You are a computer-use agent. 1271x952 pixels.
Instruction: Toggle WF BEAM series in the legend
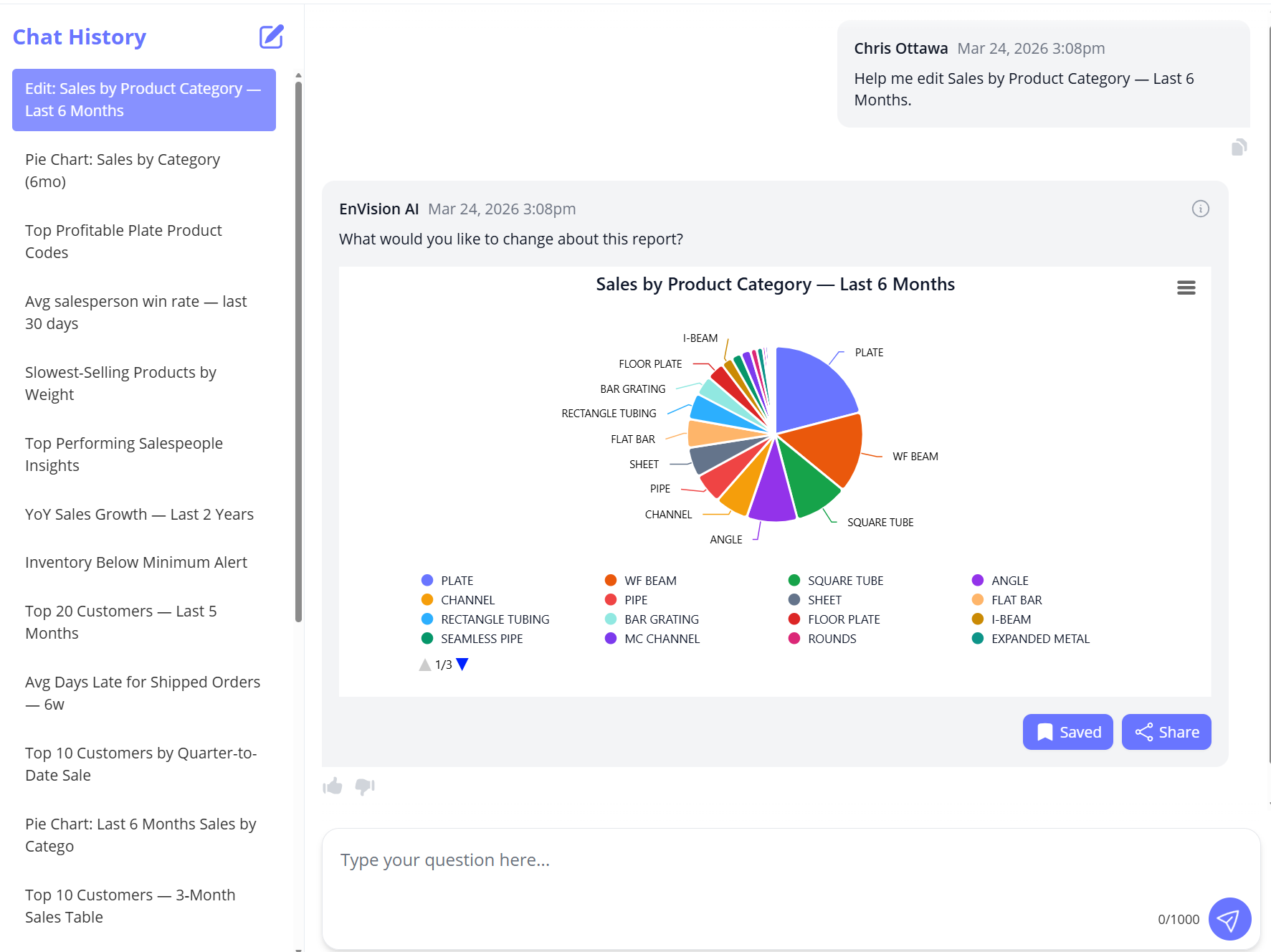(641, 581)
